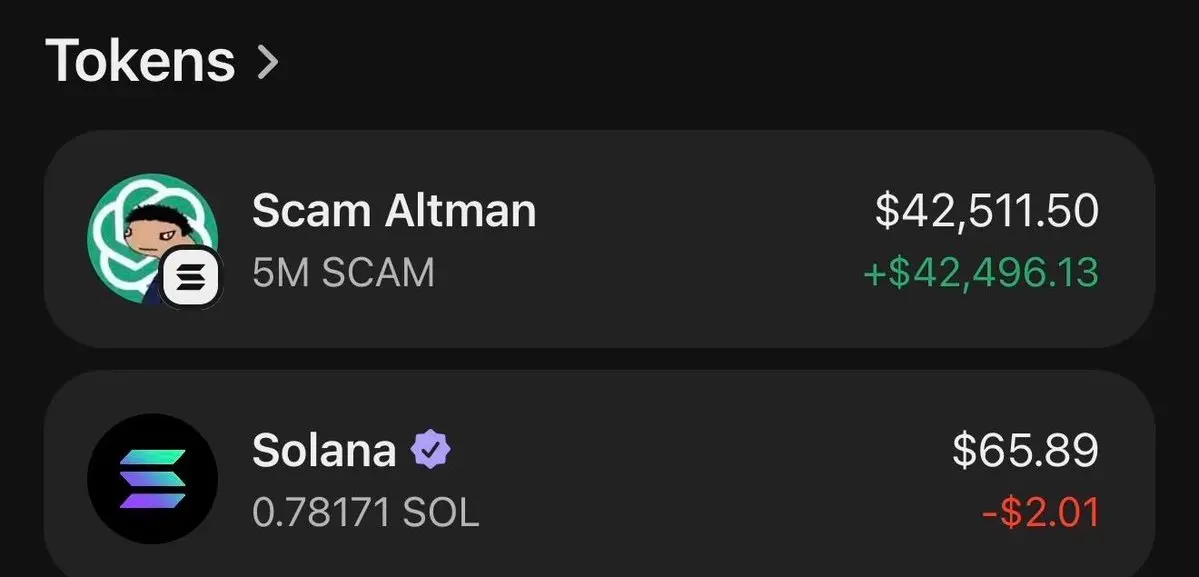Expand the Tokens section chevron
Viewport: 1199px width, 577px height.
(x=267, y=62)
